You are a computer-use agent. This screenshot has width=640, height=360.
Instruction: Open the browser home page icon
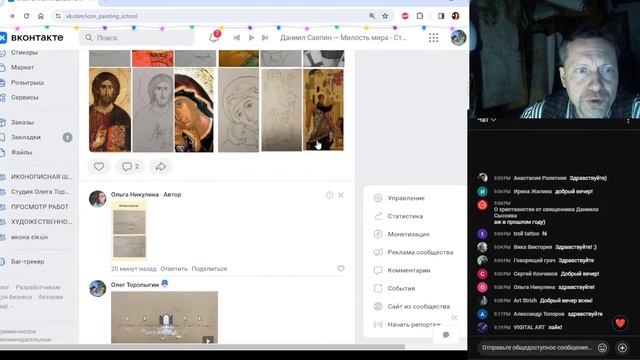click(40, 16)
